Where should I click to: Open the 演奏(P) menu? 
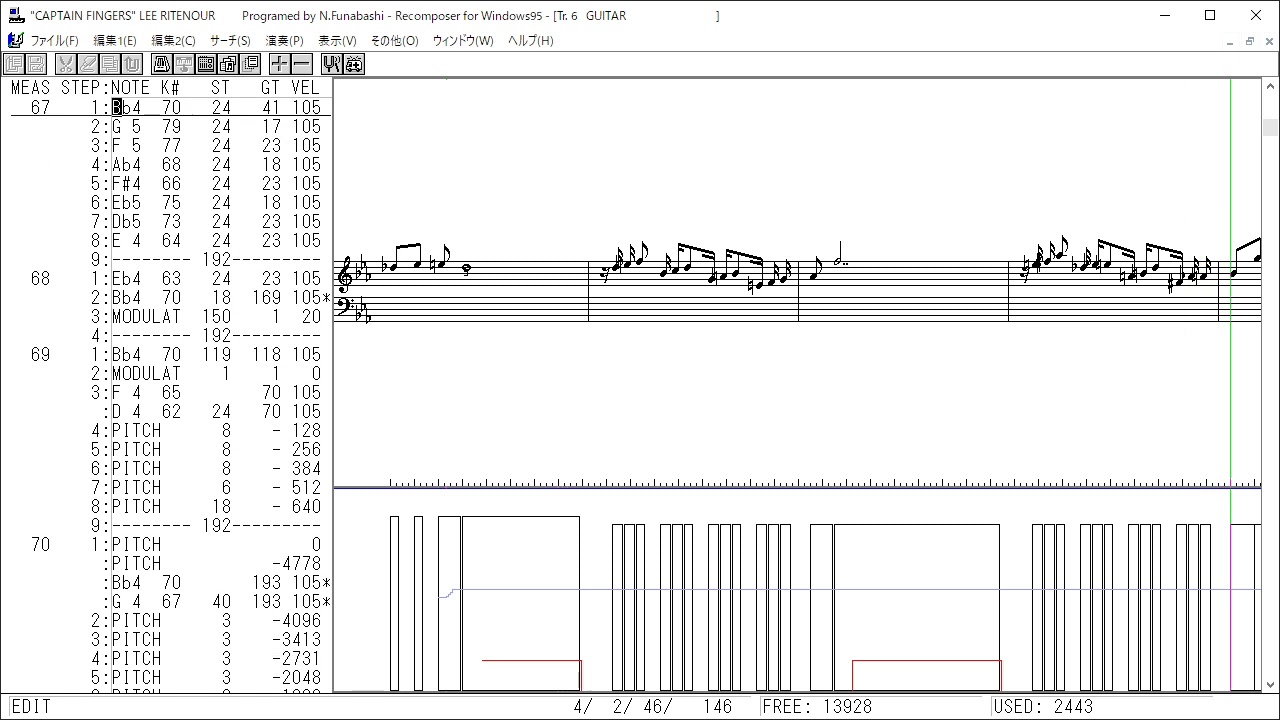pos(284,41)
